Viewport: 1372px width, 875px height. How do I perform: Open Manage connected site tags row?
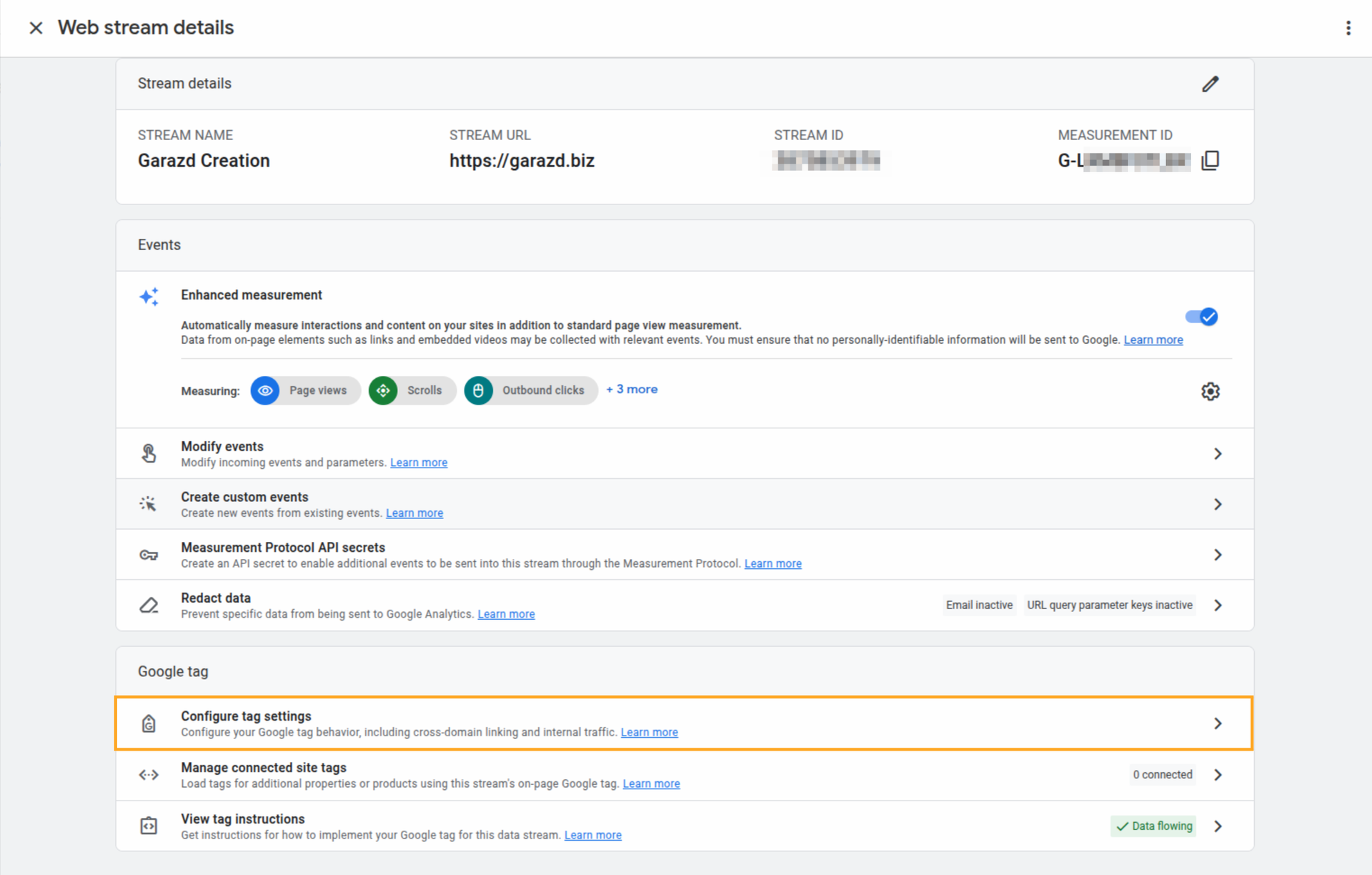pyautogui.click(x=683, y=775)
